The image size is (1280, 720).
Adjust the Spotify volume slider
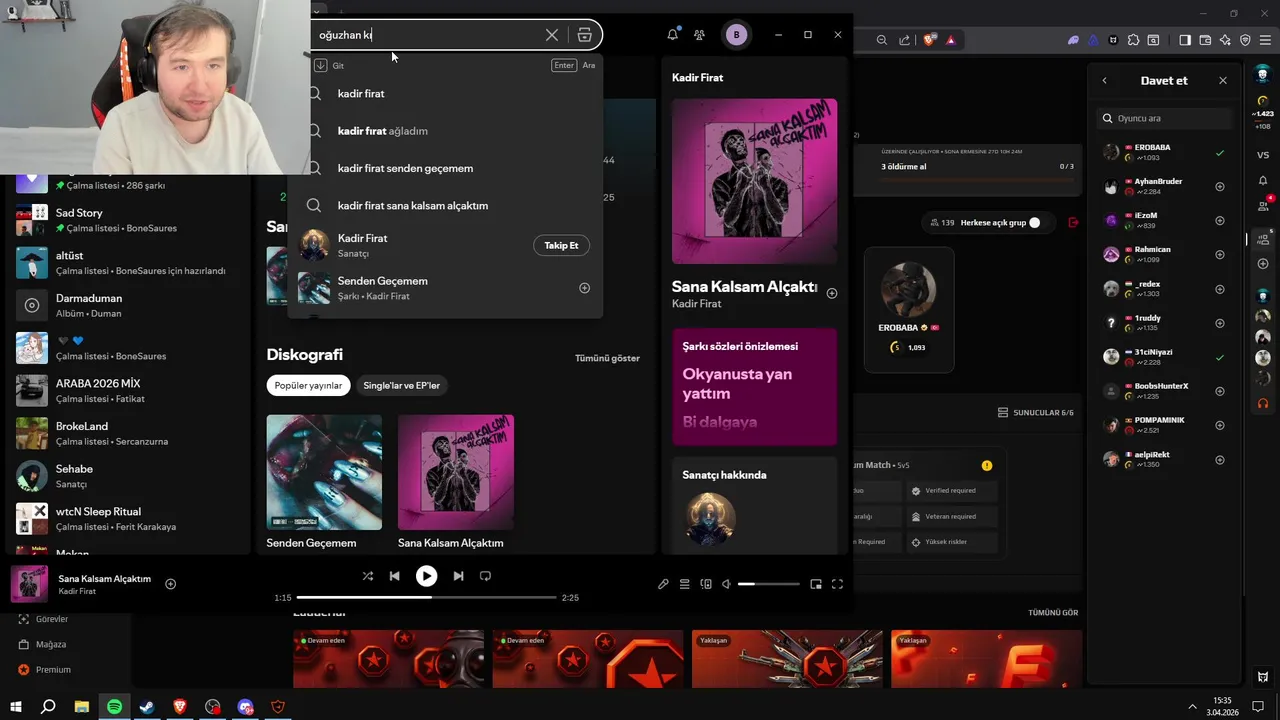(769, 584)
